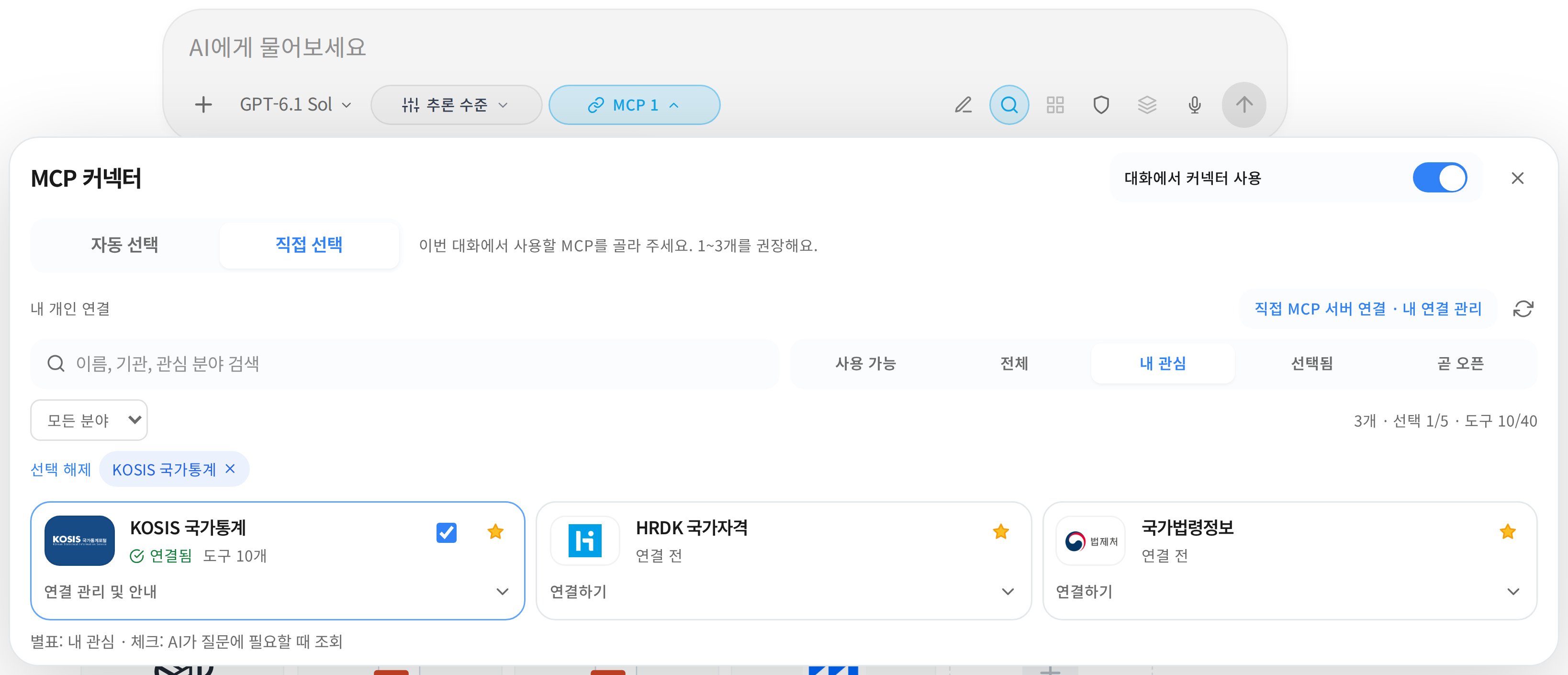Screen dimensions: 1568x675
Task: Open the 모든 분야 category dropdown
Action: 89,420
